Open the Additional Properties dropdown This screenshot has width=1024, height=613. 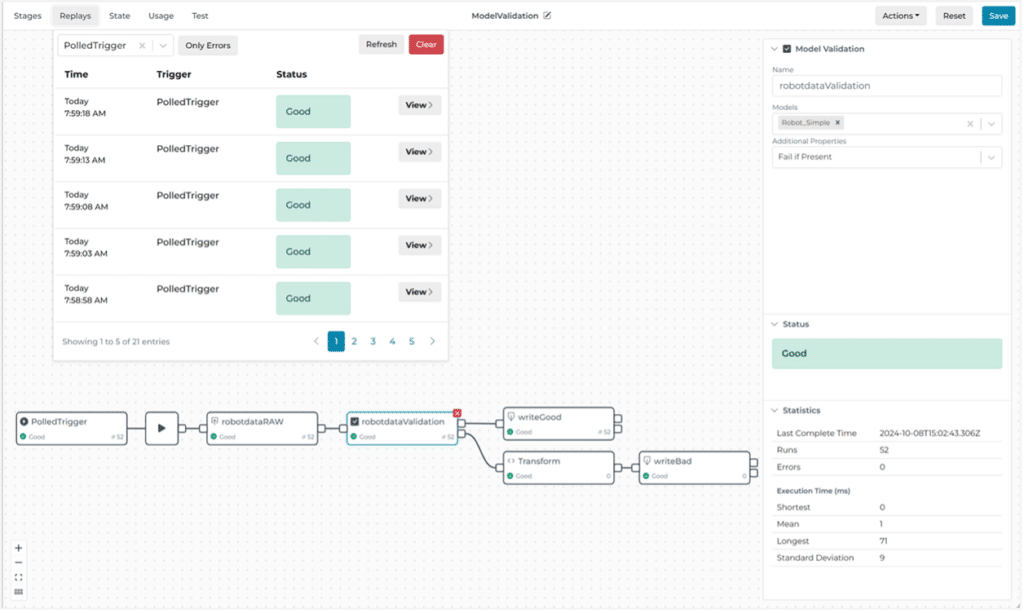point(990,157)
